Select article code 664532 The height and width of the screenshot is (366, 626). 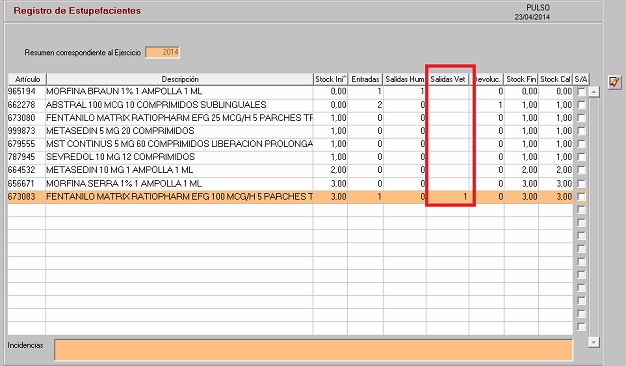(22, 170)
